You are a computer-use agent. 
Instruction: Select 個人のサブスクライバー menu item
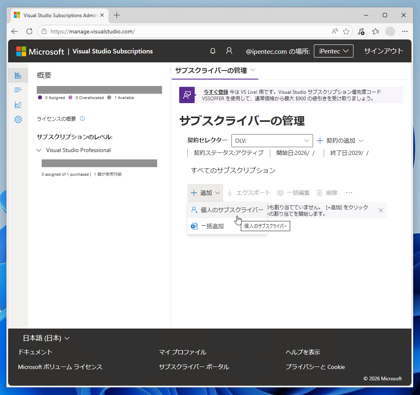(227, 210)
